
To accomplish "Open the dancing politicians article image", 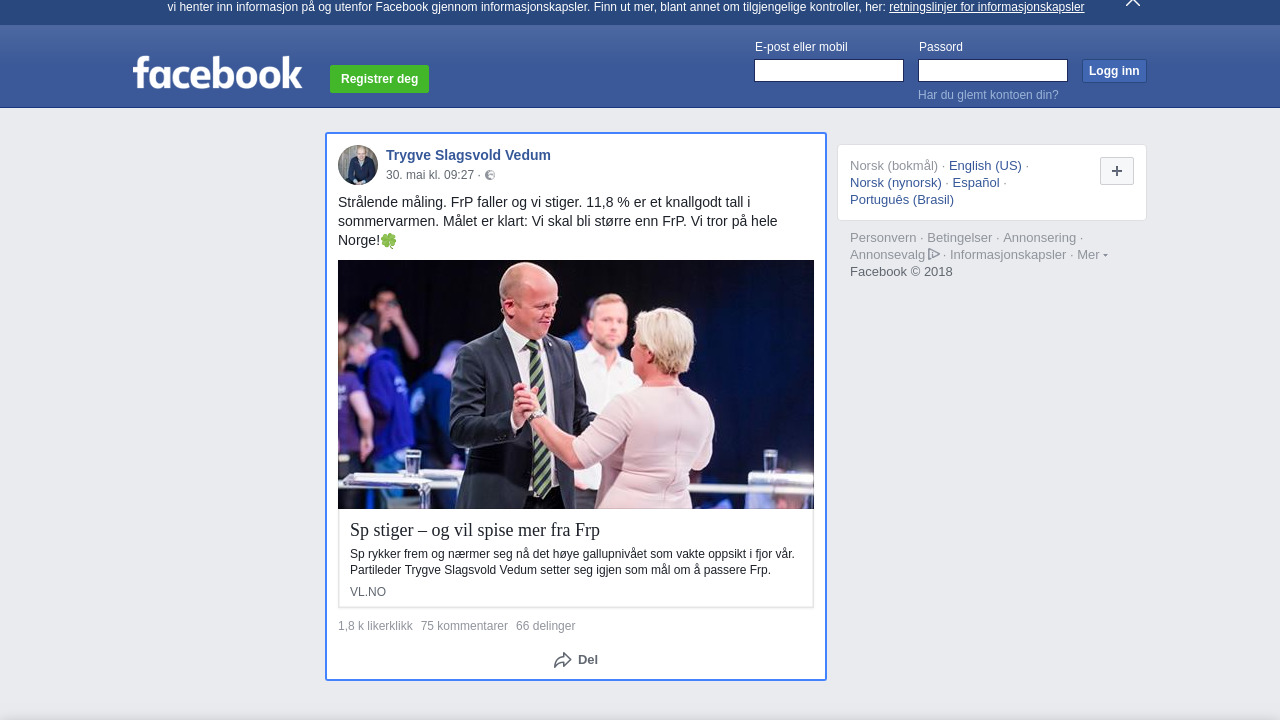I will tap(576, 384).
